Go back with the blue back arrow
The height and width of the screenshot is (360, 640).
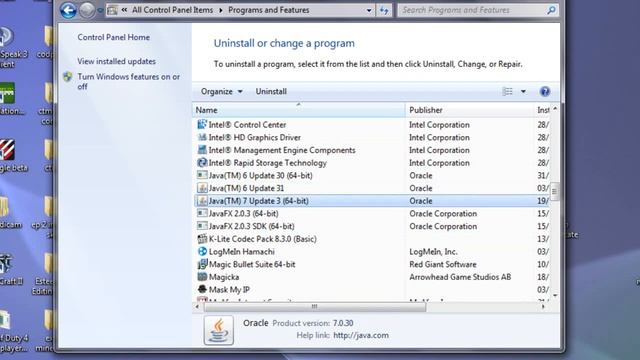[68, 10]
